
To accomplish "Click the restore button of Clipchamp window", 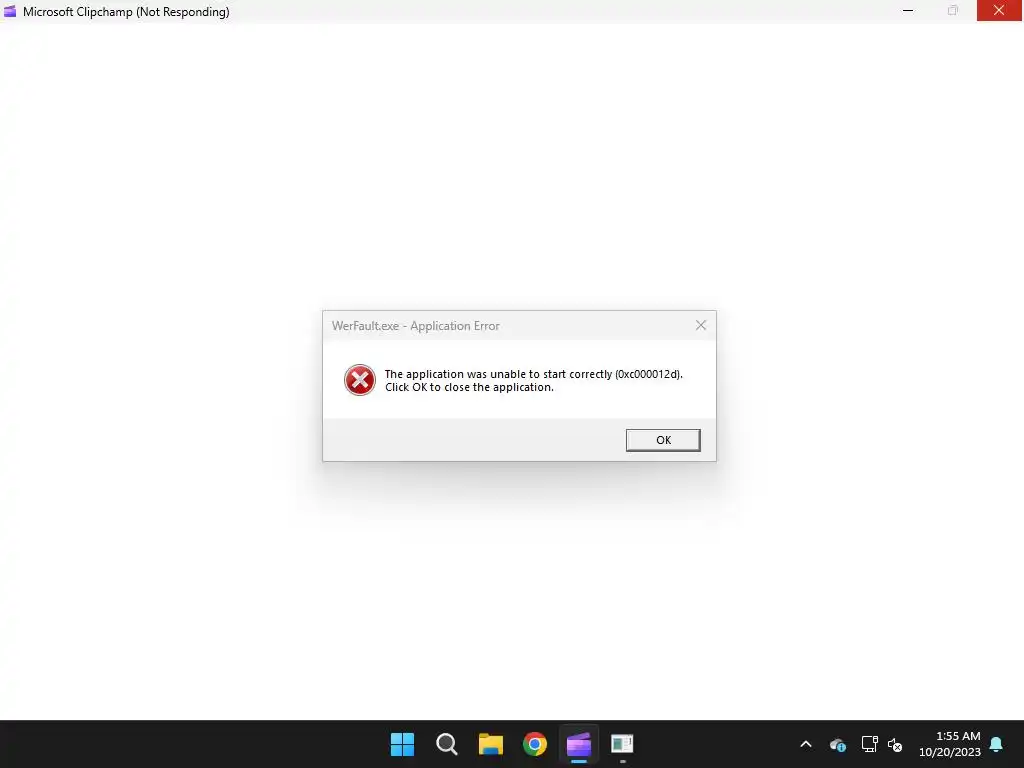I will (953, 10).
